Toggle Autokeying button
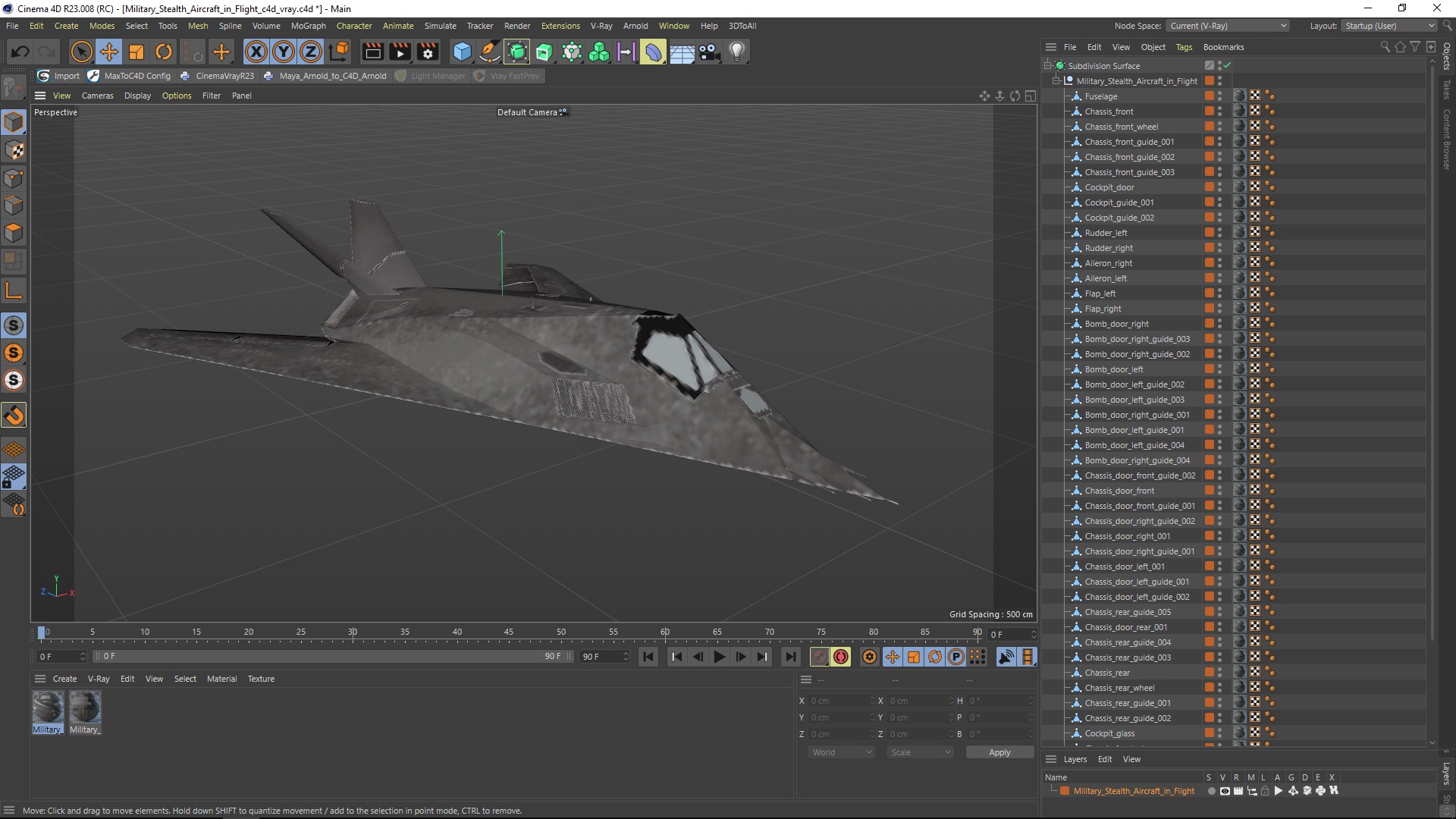The image size is (1456, 819). click(x=841, y=657)
